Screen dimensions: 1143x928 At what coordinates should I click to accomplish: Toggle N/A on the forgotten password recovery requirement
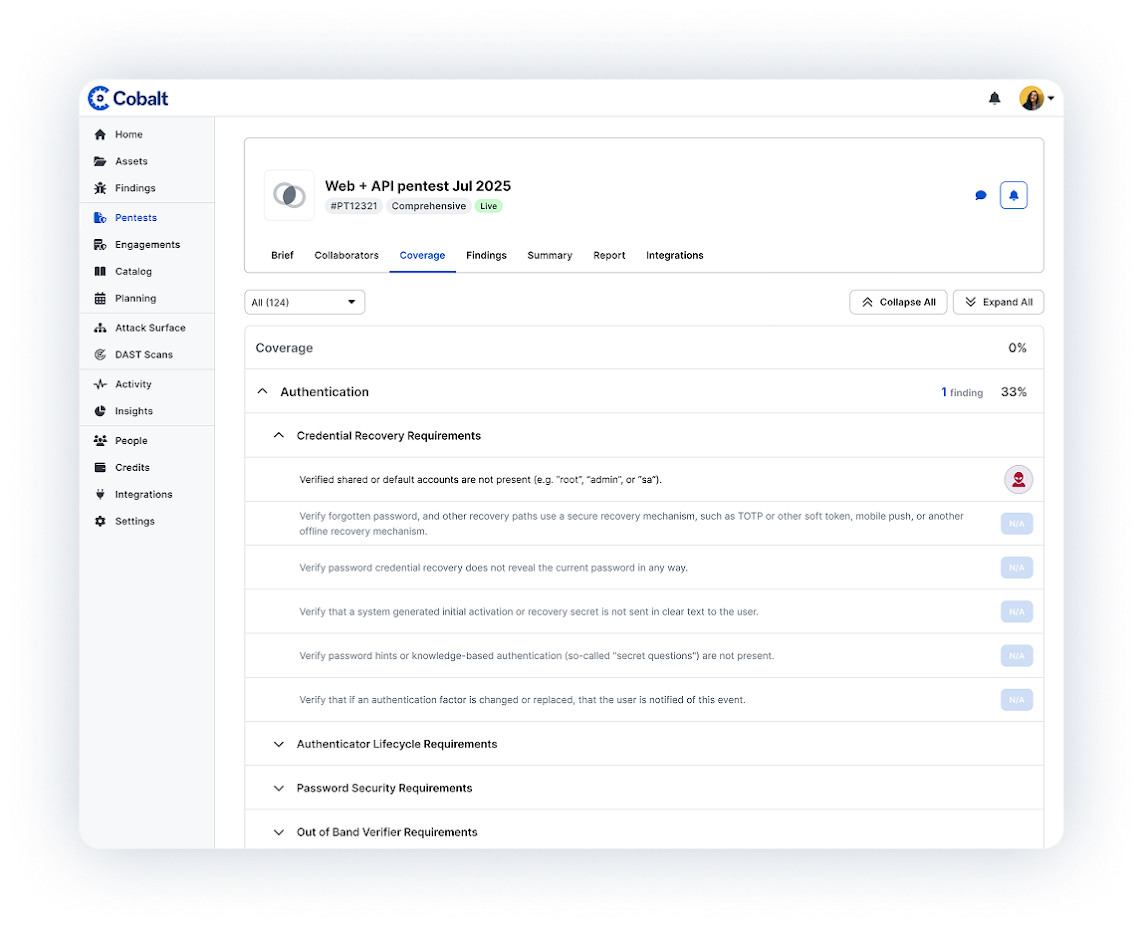point(1016,523)
